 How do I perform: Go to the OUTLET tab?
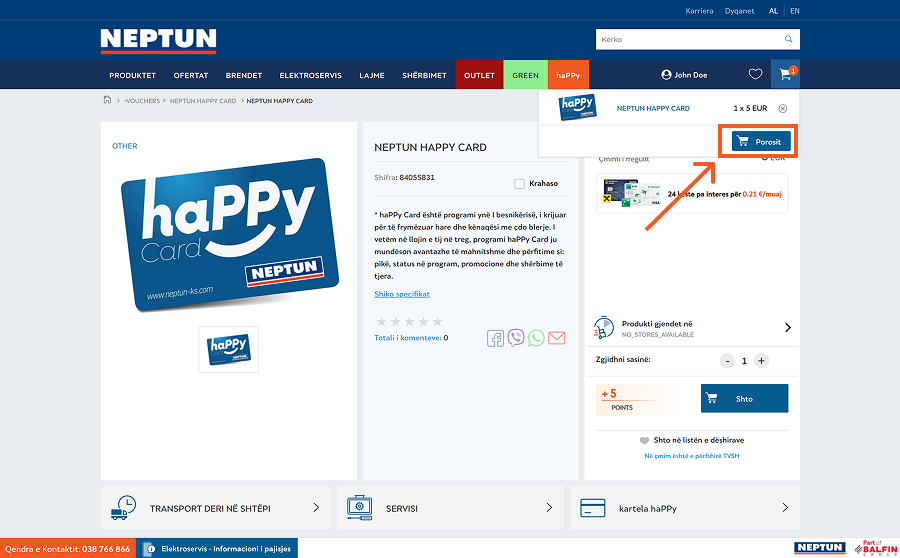tap(479, 75)
